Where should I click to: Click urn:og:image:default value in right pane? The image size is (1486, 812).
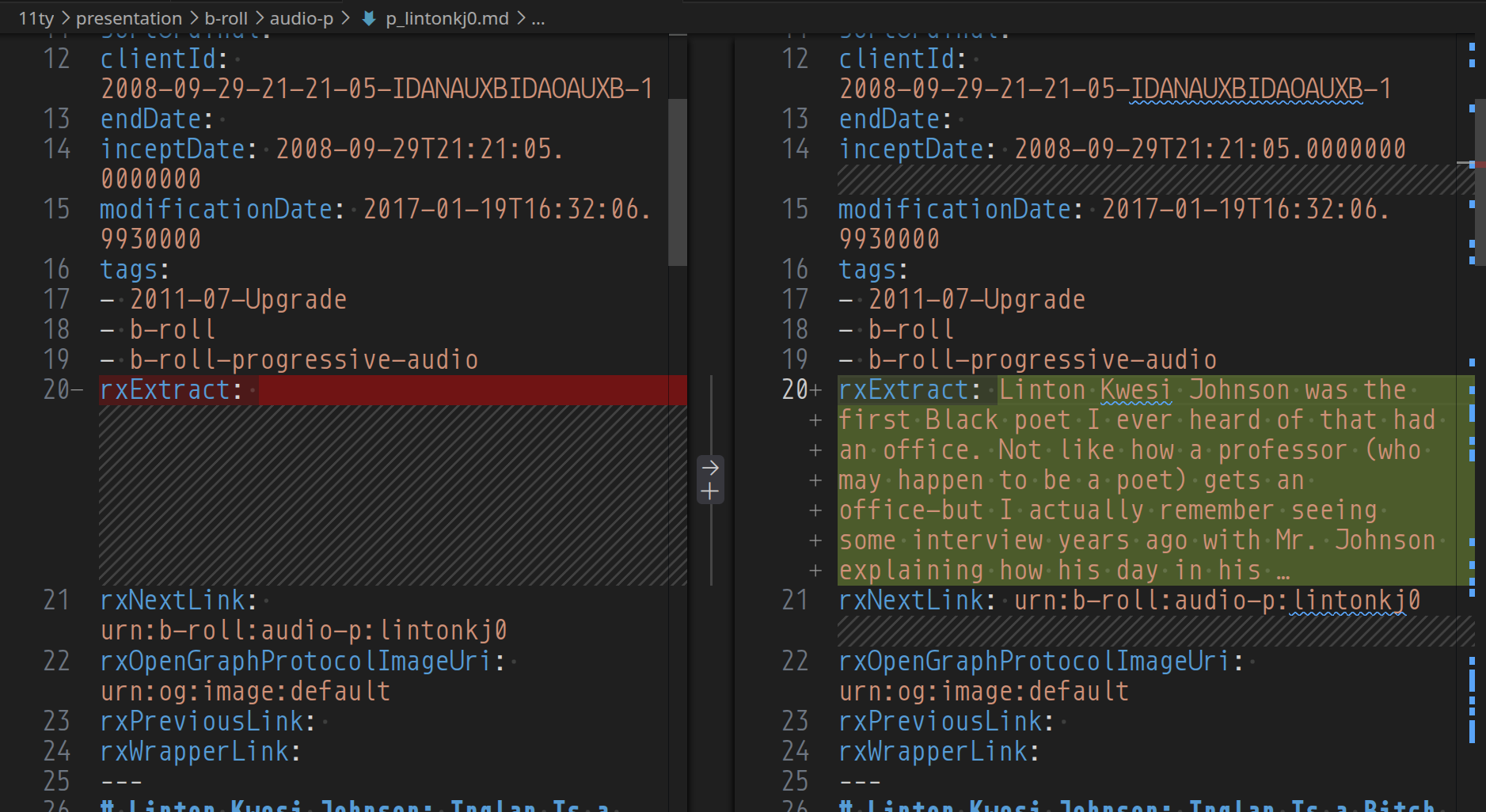coord(984,691)
